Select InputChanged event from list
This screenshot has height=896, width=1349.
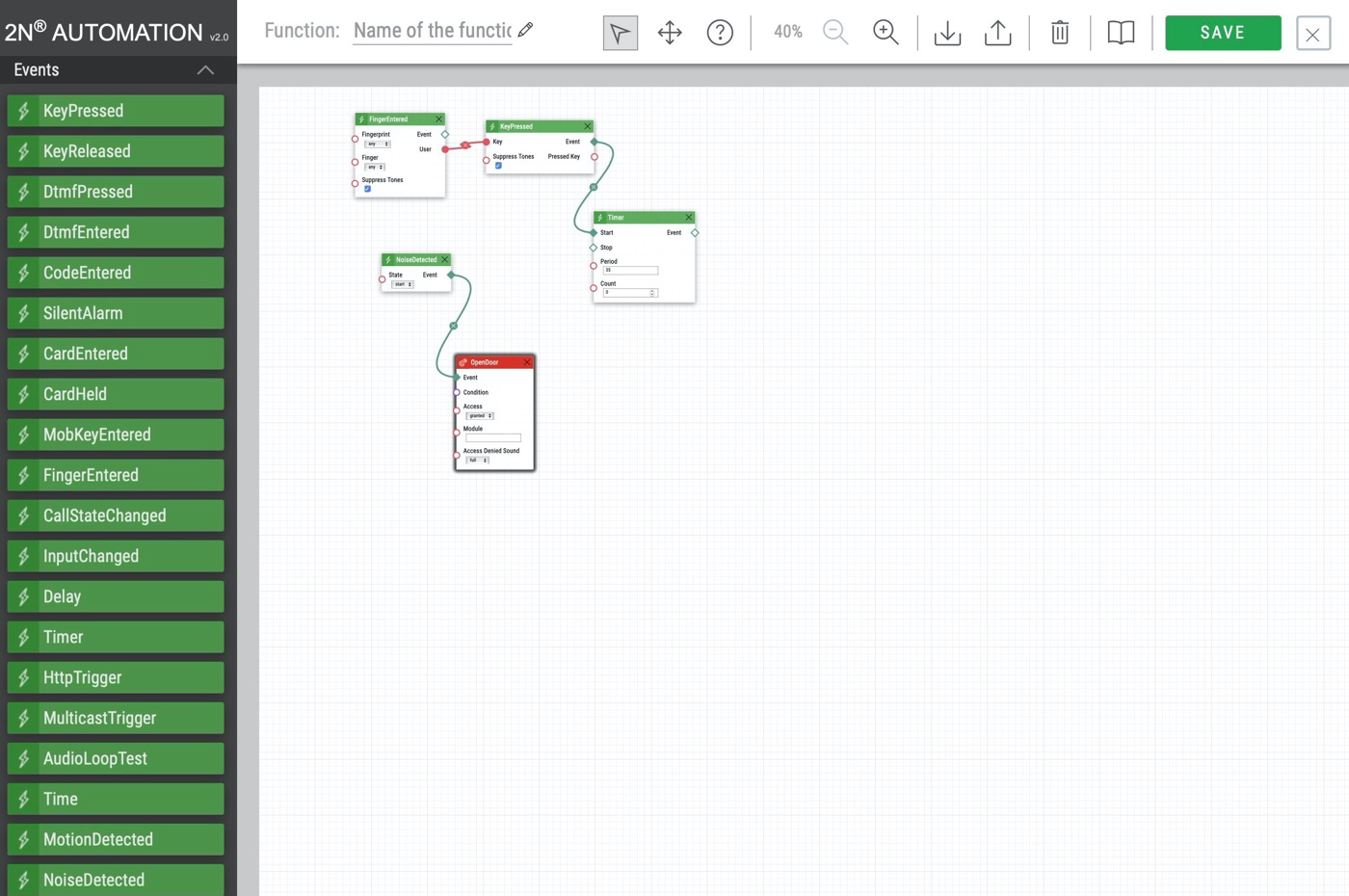(116, 556)
